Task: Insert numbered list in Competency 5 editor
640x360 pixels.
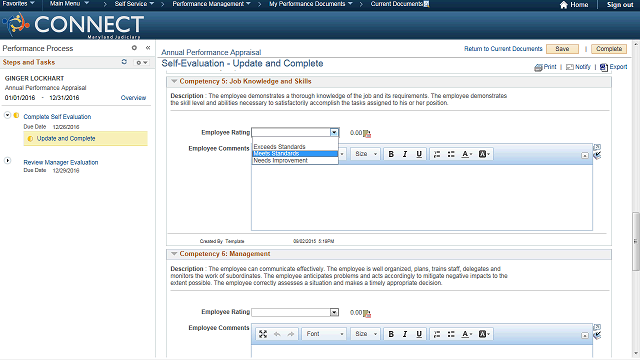Action: pyautogui.click(x=437, y=154)
